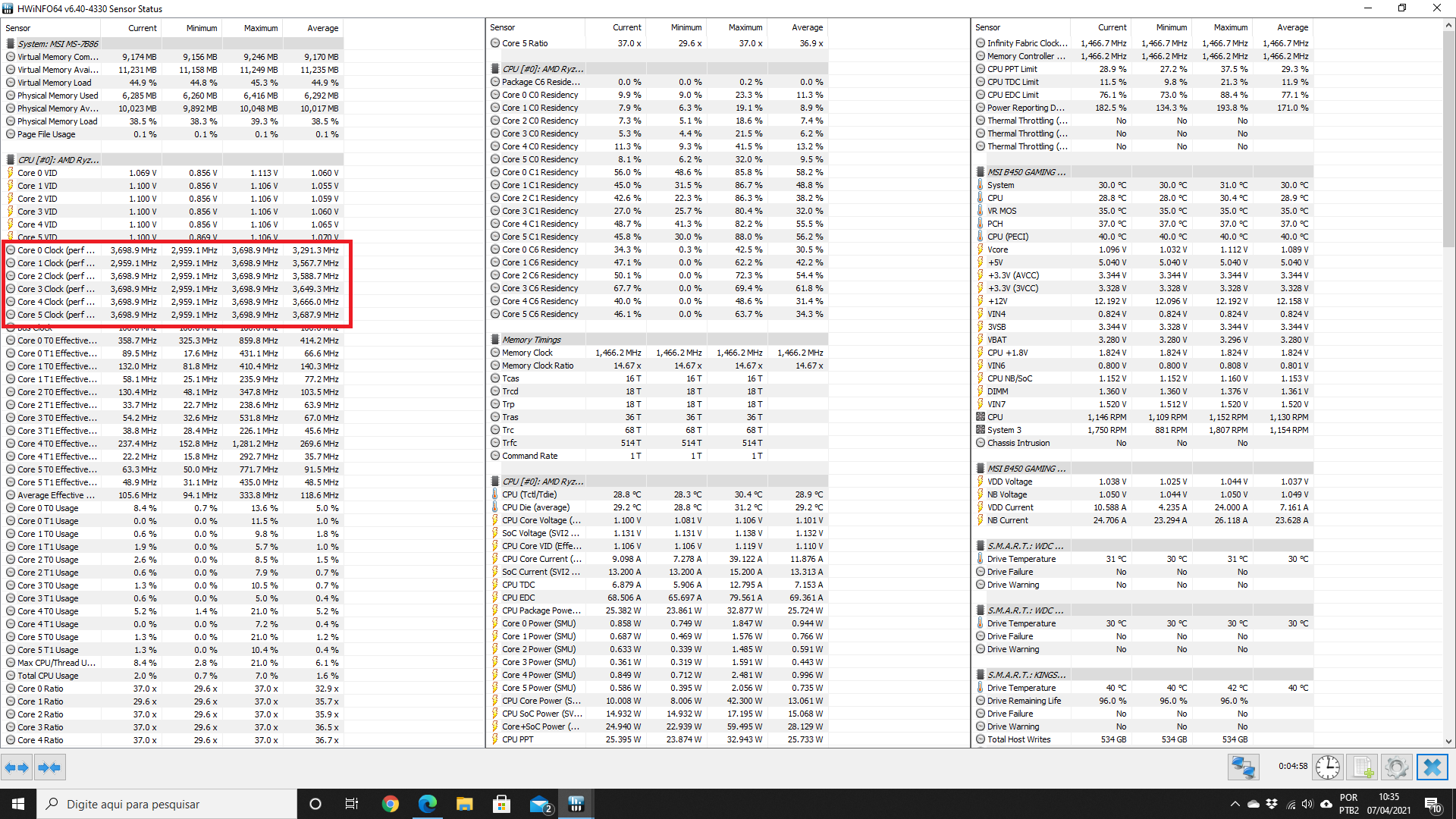Open the Mail app in the taskbar
The height and width of the screenshot is (819, 1456).
539,804
